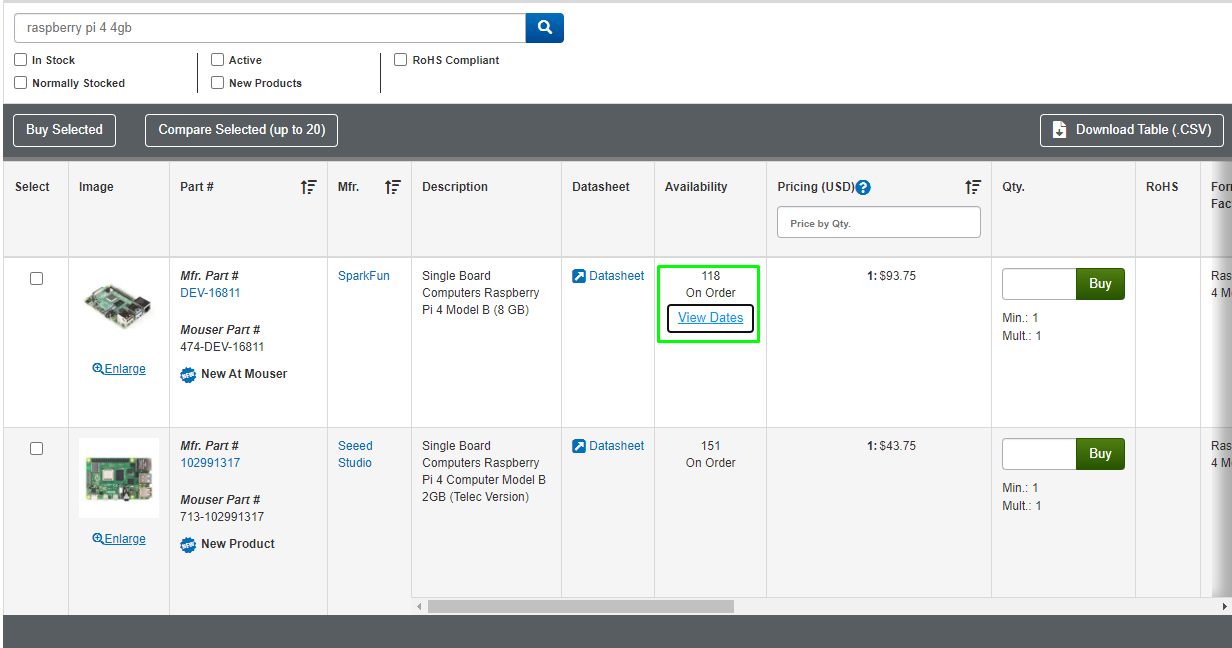Click the Buy Selected button
The height and width of the screenshot is (648, 1232).
pos(64,130)
